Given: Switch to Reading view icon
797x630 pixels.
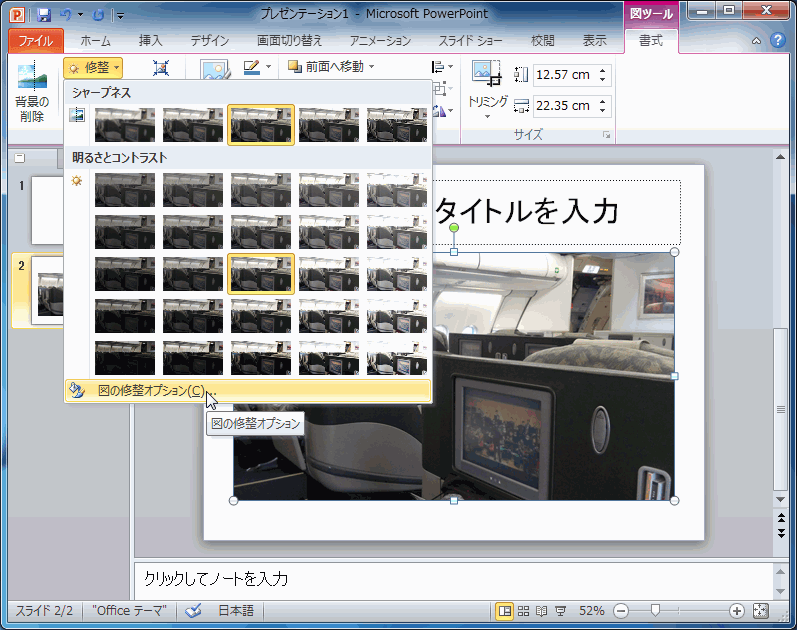Looking at the screenshot, I should click(541, 611).
